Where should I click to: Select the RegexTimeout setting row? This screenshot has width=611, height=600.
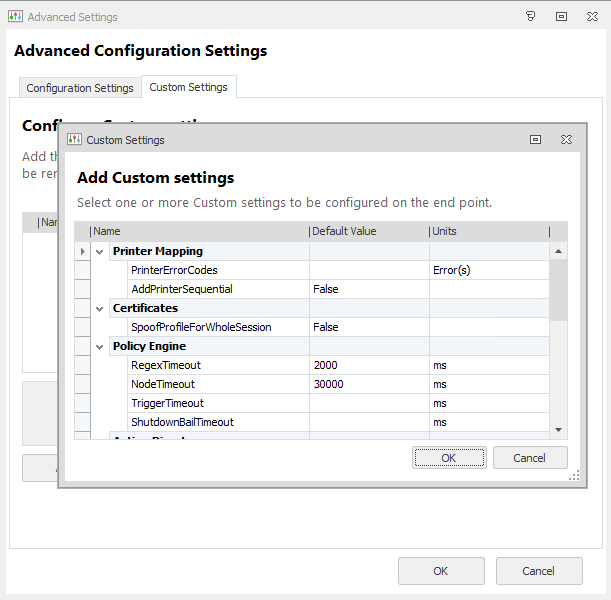click(x=166, y=365)
